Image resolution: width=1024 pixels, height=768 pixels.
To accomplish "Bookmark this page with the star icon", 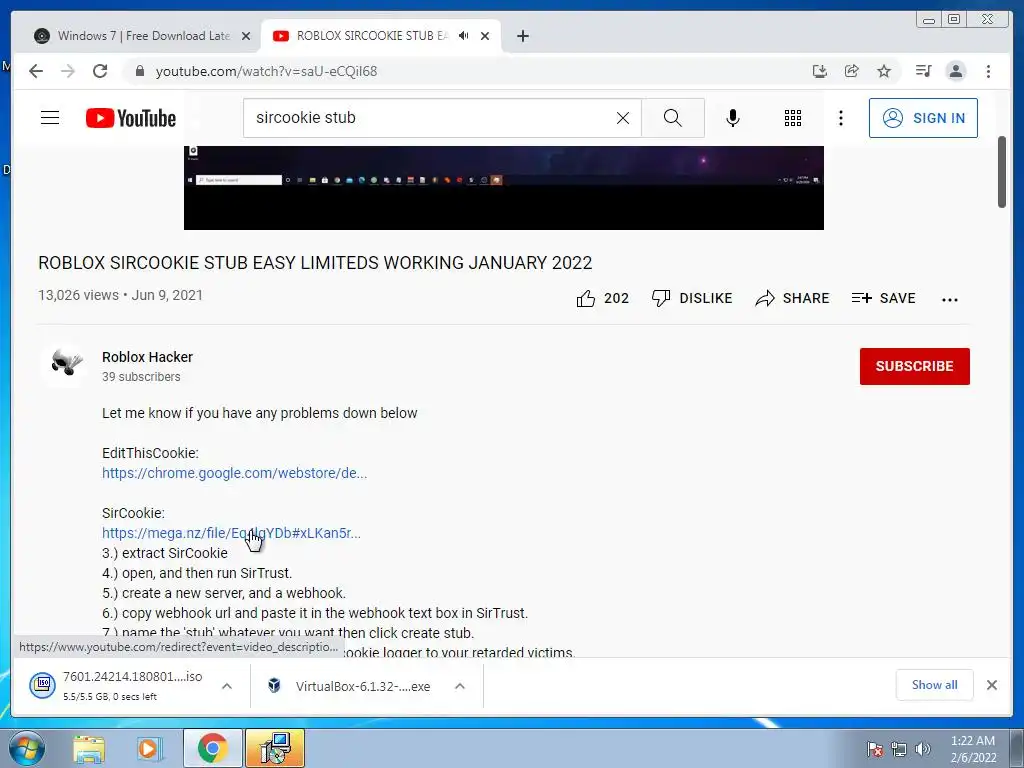I will (x=884, y=71).
